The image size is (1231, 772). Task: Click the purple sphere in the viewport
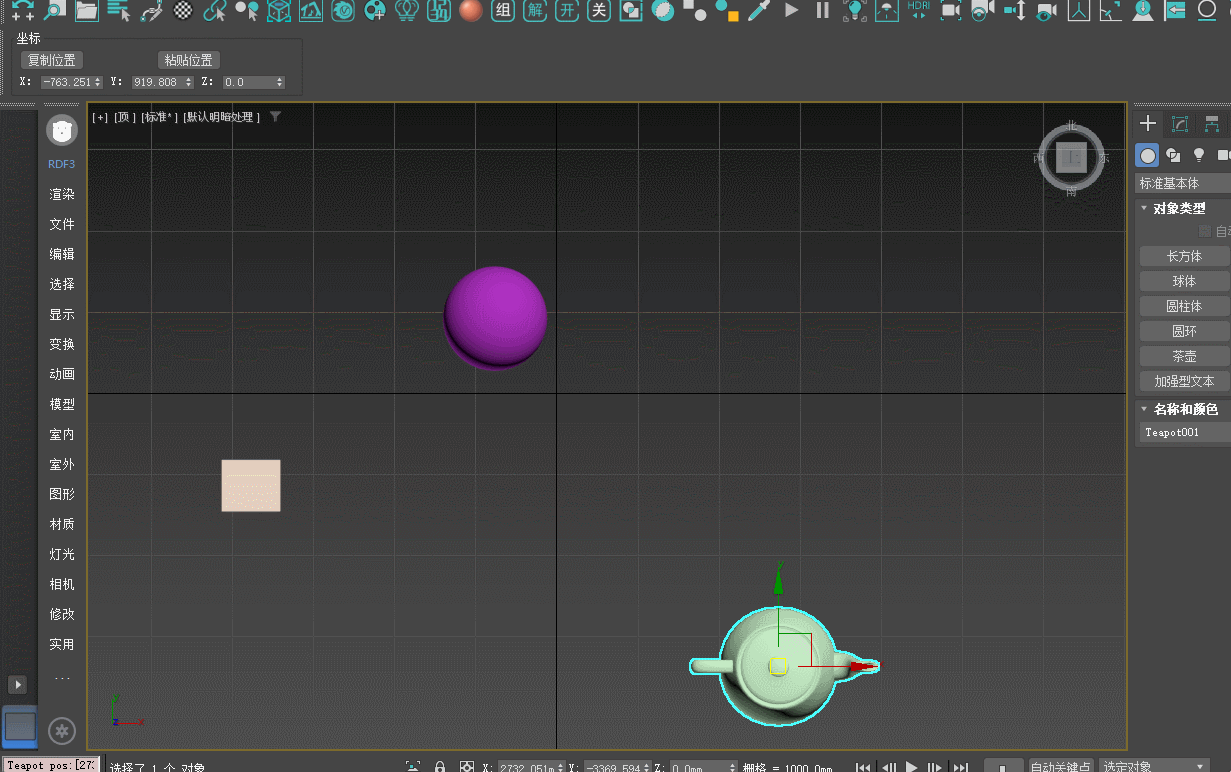495,316
